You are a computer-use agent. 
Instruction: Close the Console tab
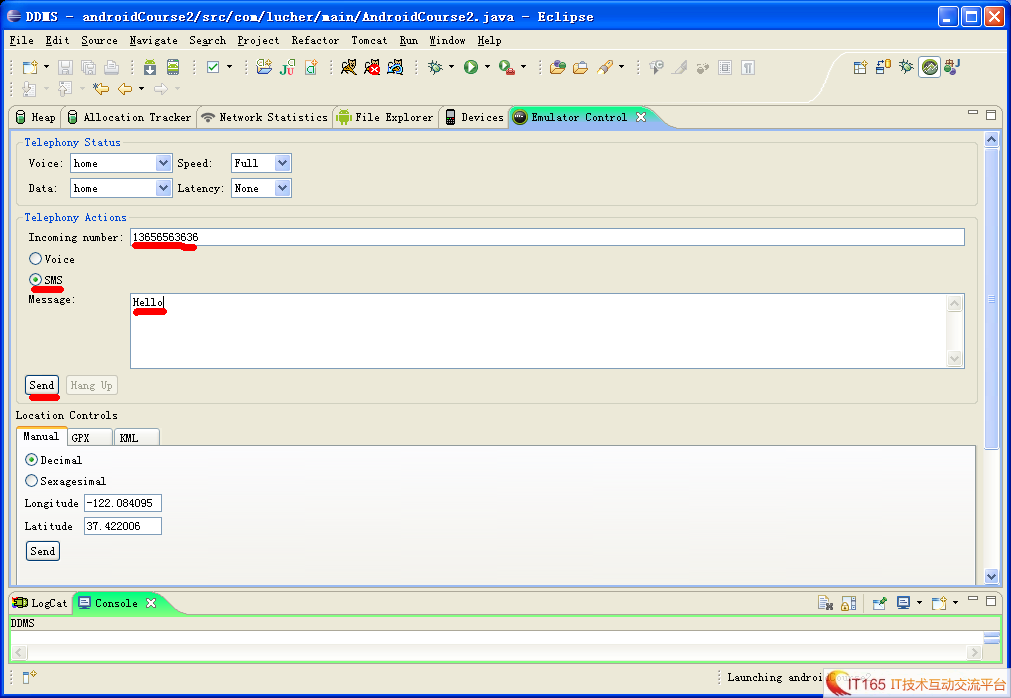pos(151,603)
